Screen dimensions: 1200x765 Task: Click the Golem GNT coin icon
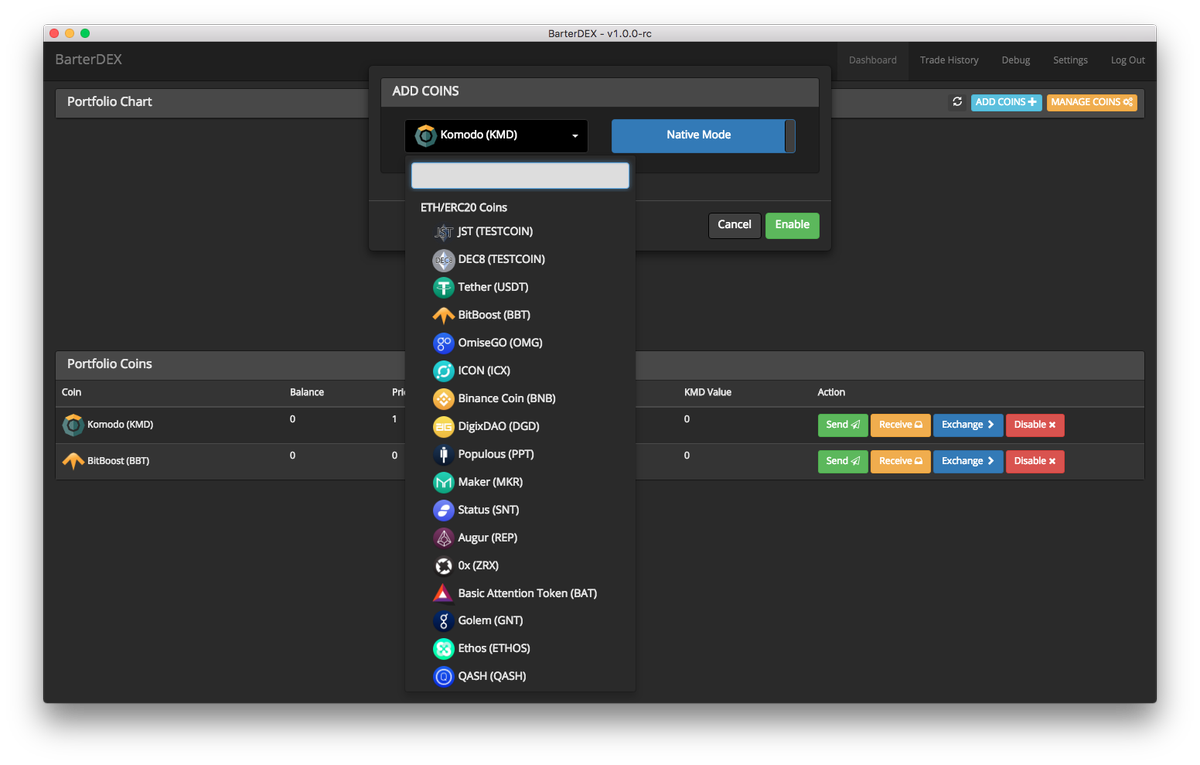pos(443,621)
